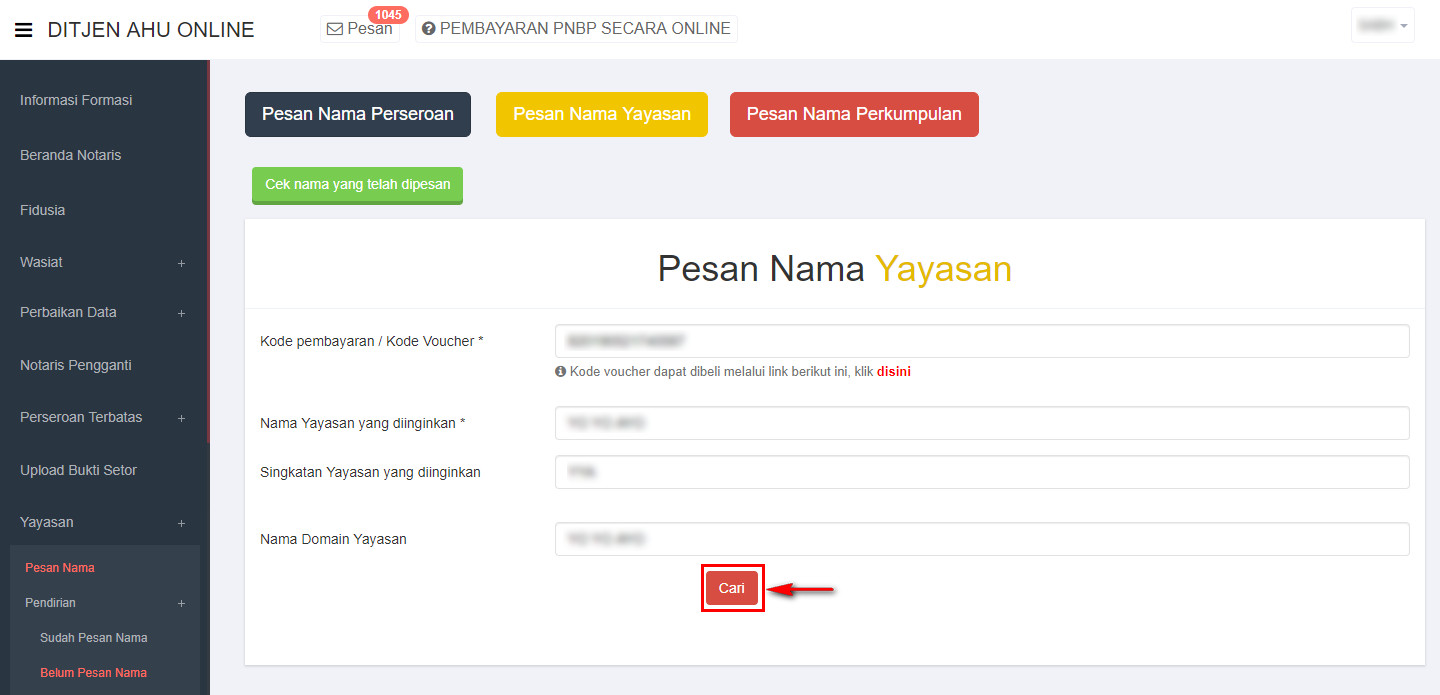Select Fidusia from the sidebar

coord(42,210)
